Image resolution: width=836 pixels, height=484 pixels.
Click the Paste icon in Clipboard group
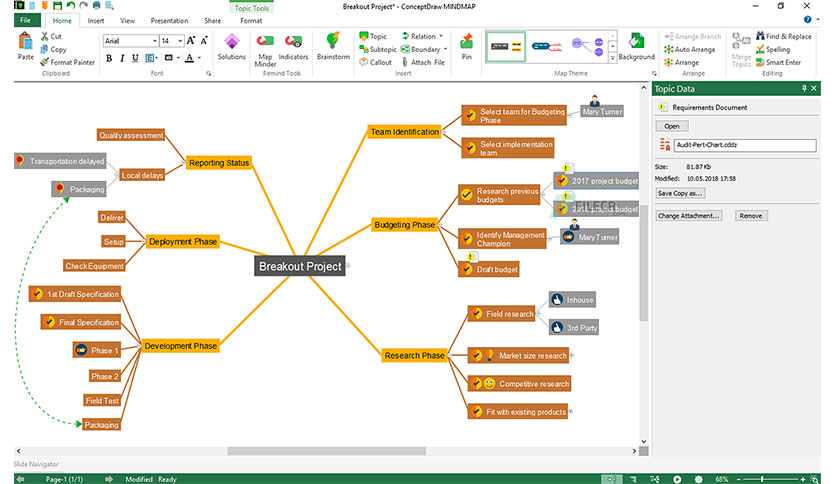coord(25,42)
